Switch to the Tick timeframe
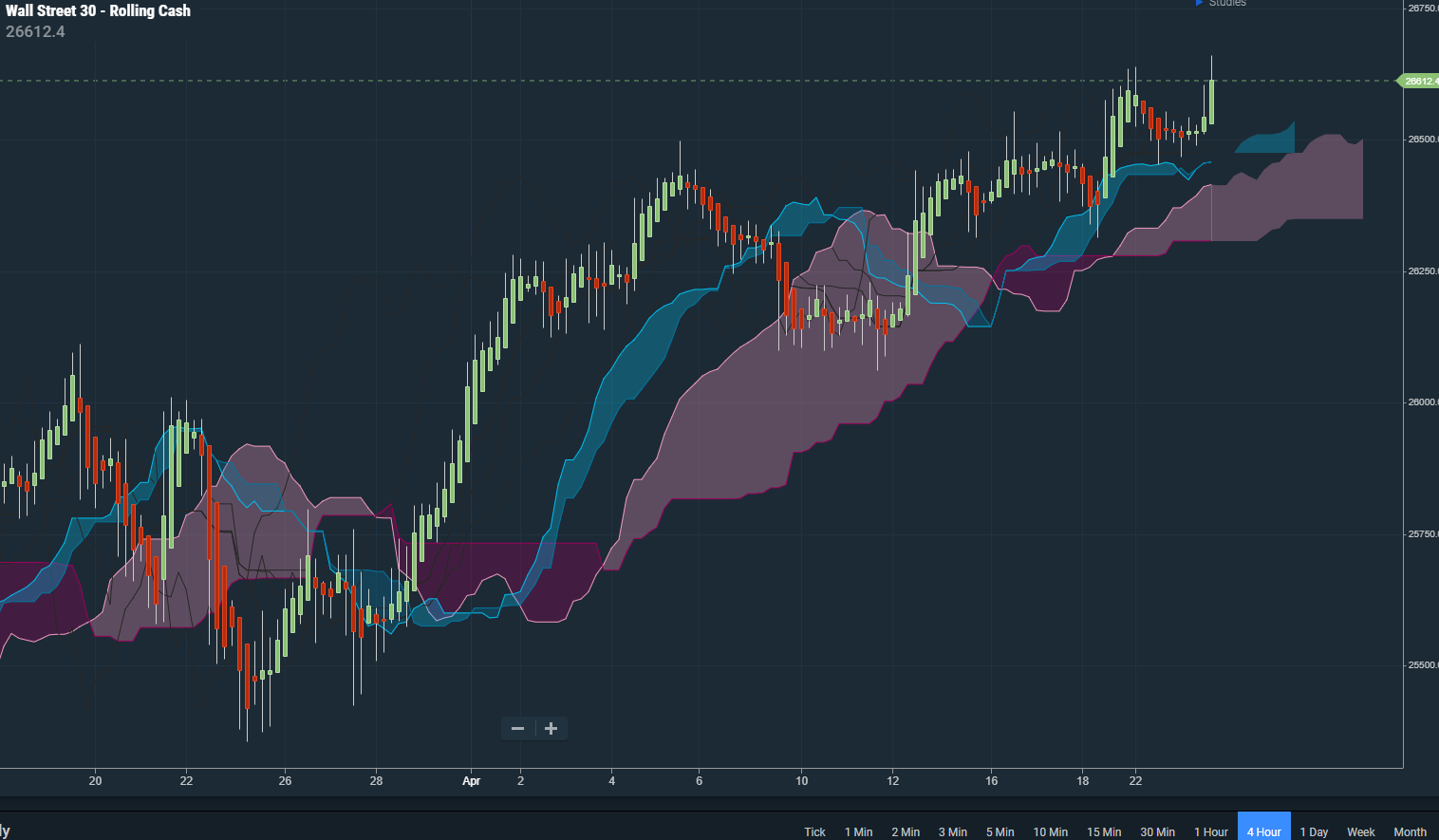 tap(815, 831)
